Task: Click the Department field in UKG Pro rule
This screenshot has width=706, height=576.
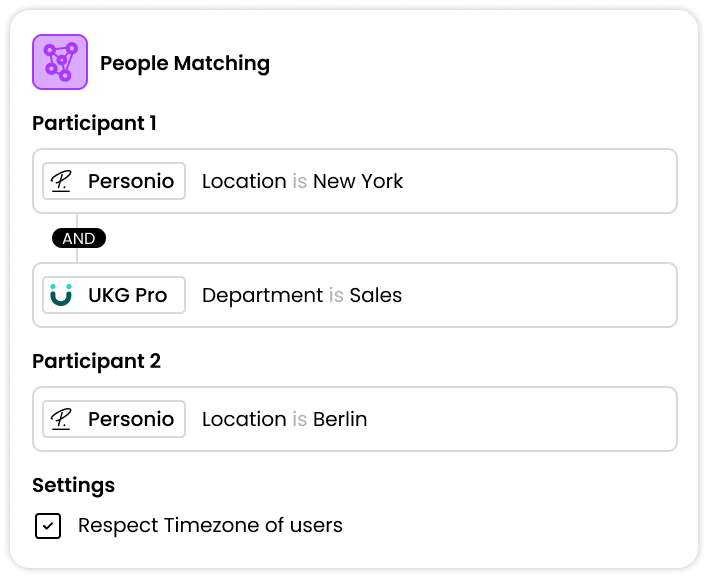Action: (x=262, y=295)
